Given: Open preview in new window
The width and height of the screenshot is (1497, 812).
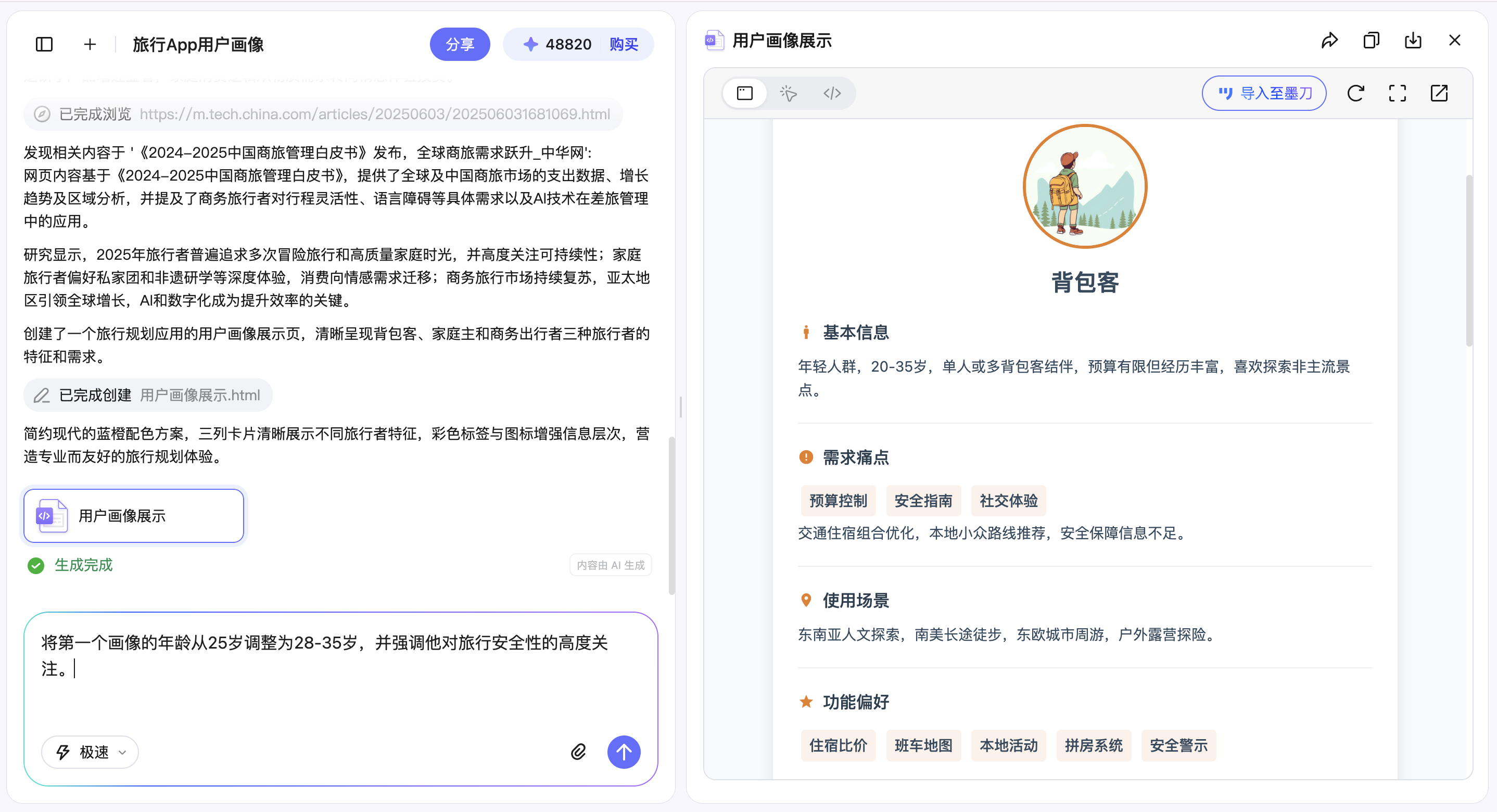Looking at the screenshot, I should [1439, 93].
